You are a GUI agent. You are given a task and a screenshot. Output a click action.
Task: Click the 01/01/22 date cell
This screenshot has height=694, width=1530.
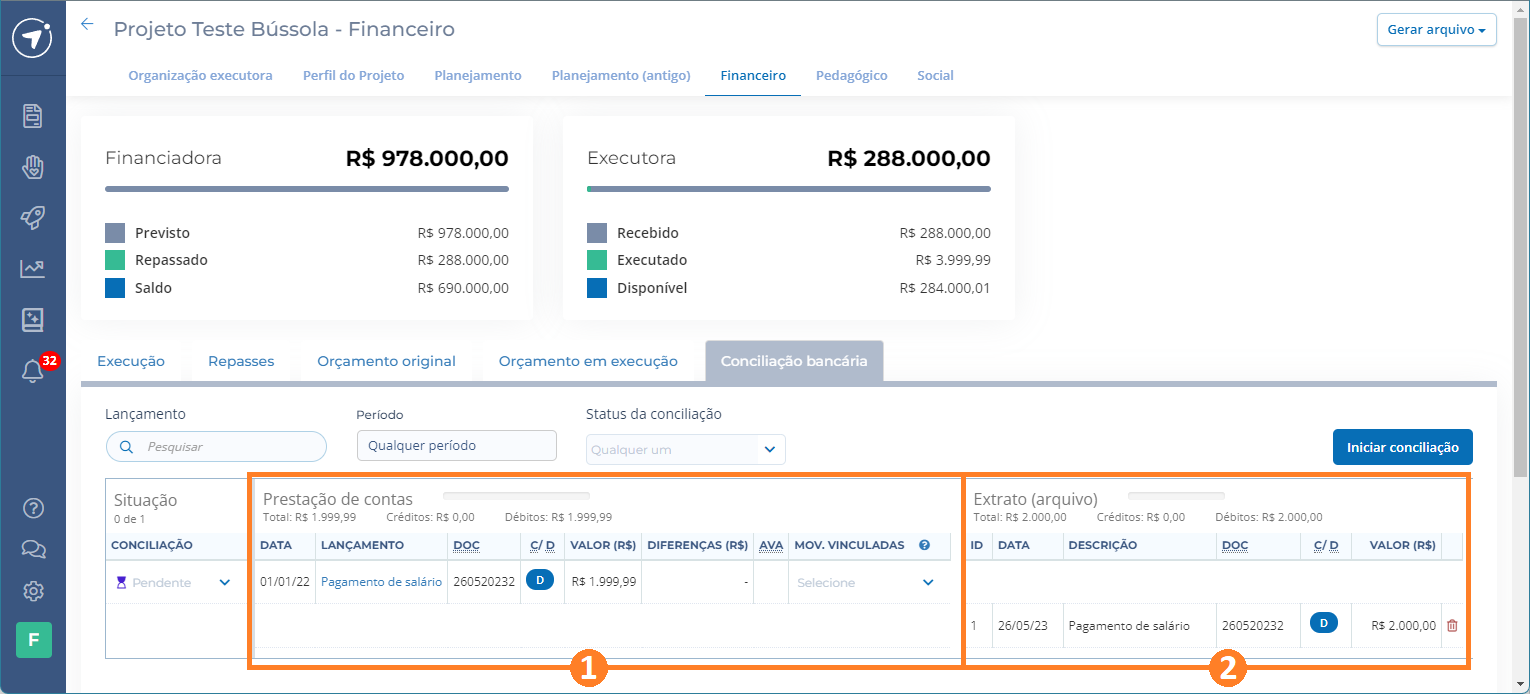(x=285, y=582)
